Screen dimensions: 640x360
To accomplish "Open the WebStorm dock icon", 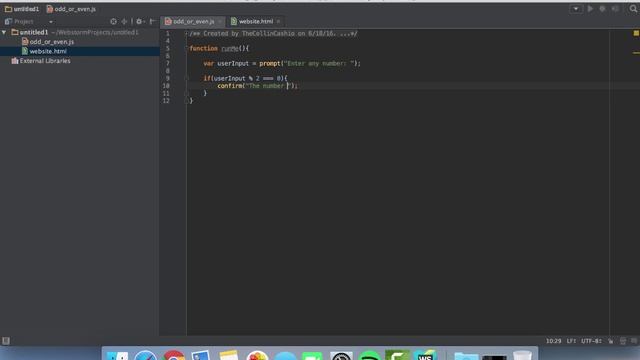I will tap(425, 355).
